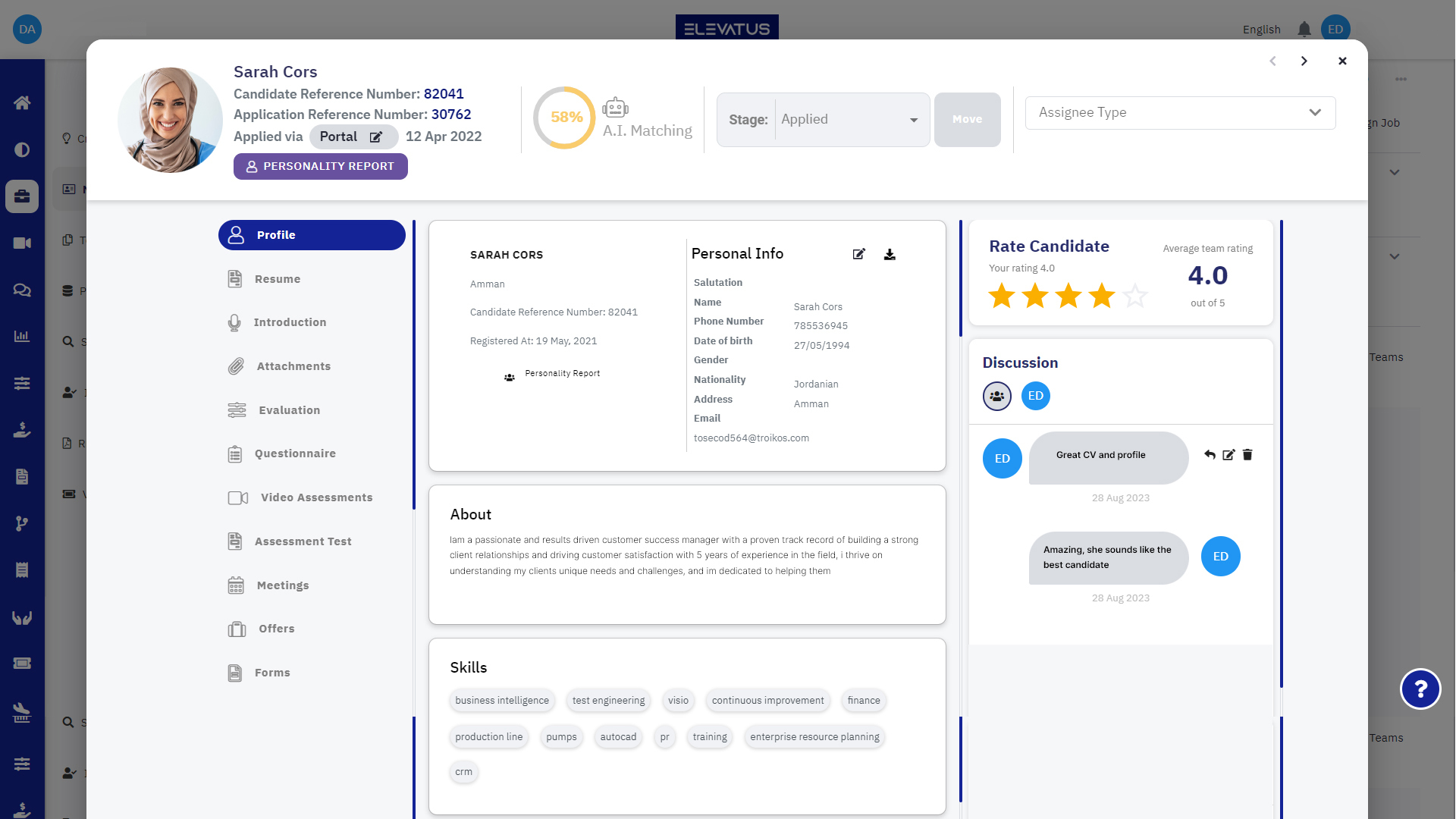Click the 'crm' skill tag
This screenshot has height=819, width=1456.
[x=463, y=772]
